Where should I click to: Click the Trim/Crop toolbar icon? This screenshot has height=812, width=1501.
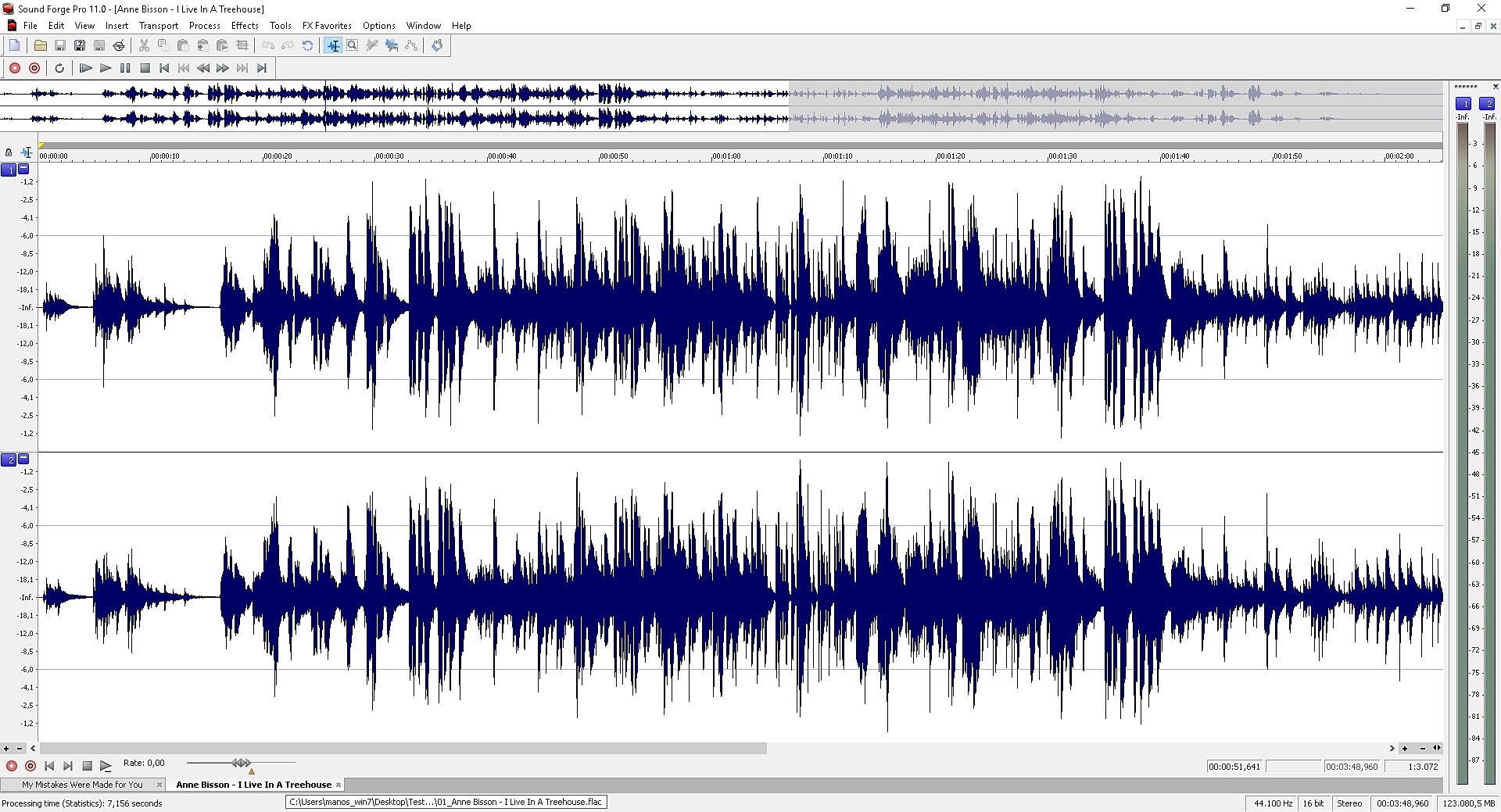tap(242, 45)
